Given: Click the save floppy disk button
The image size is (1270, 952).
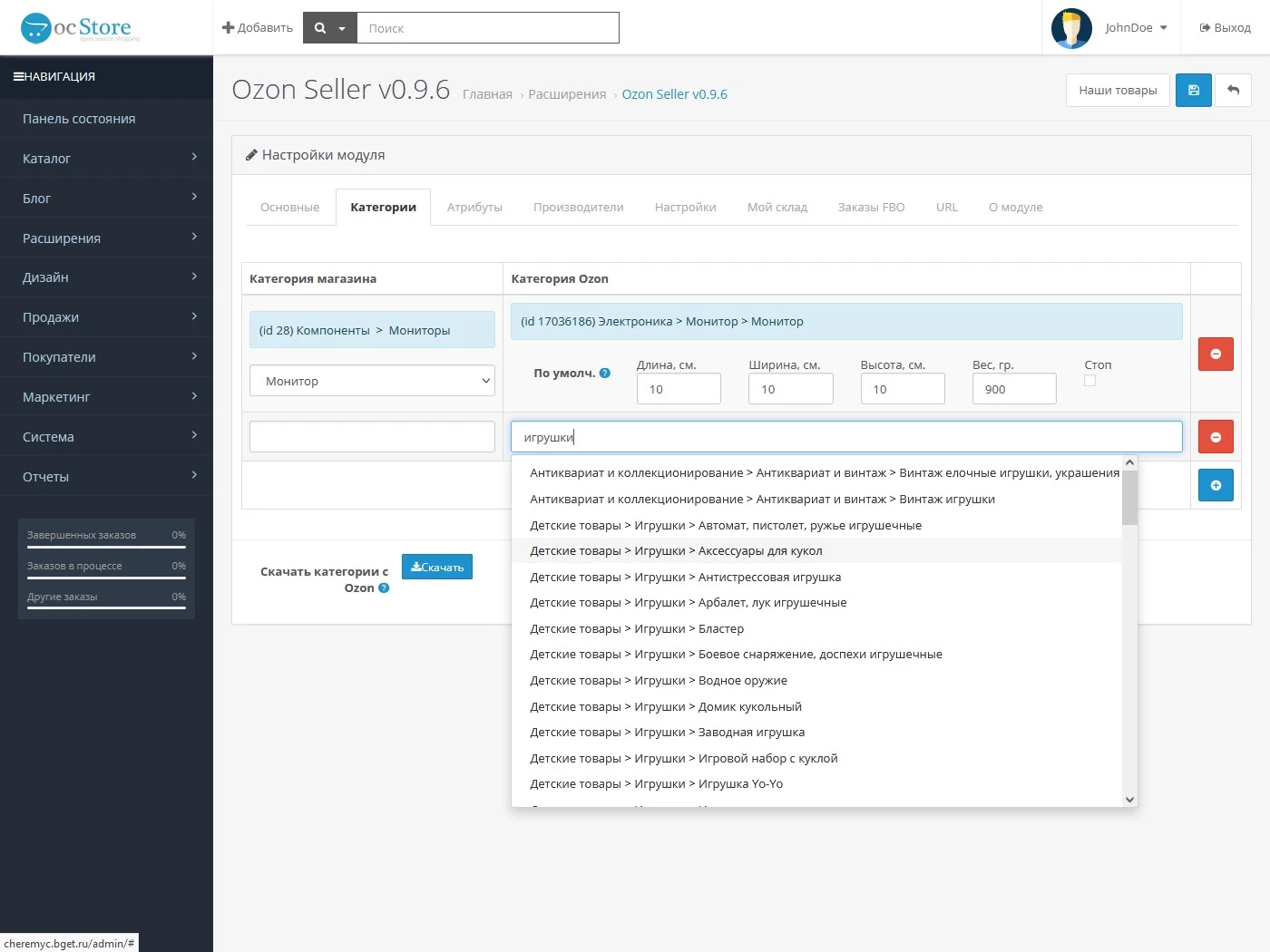Looking at the screenshot, I should 1194,91.
